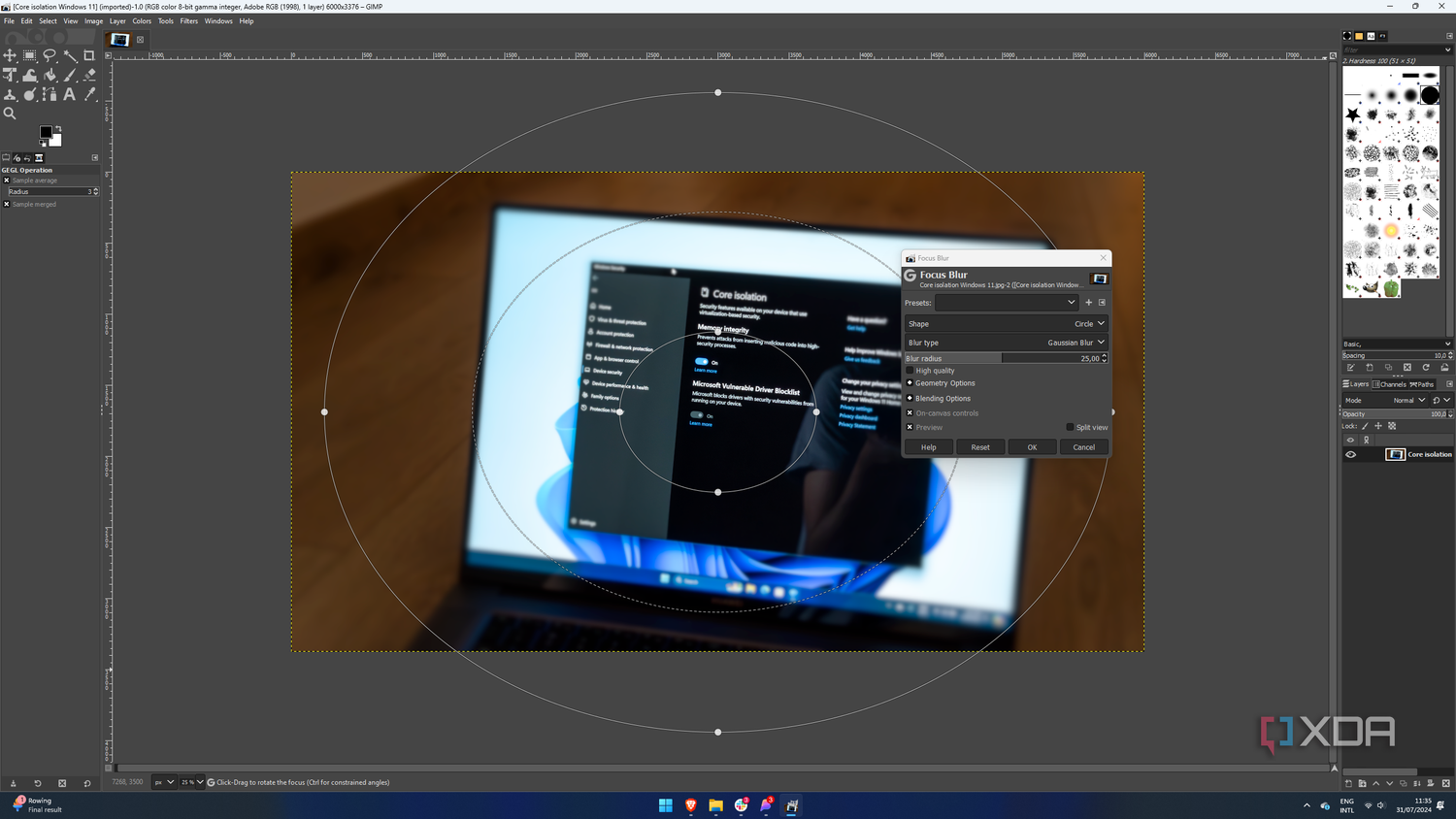Screen dimensions: 1456x819
Task: Reset colors to default black and white
Action: pyautogui.click(x=43, y=144)
